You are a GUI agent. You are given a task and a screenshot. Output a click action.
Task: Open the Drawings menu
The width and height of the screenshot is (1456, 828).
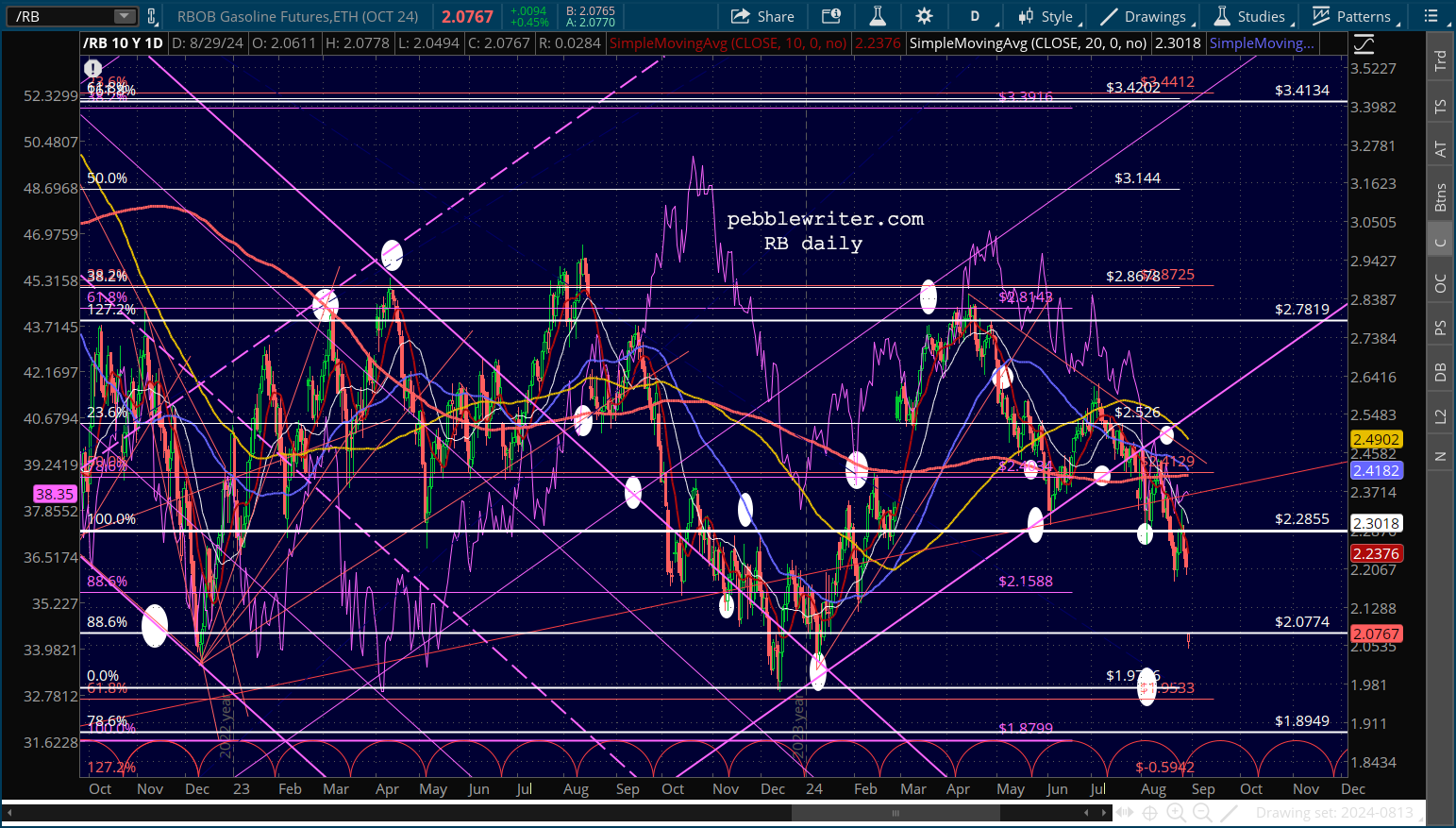click(x=1144, y=16)
